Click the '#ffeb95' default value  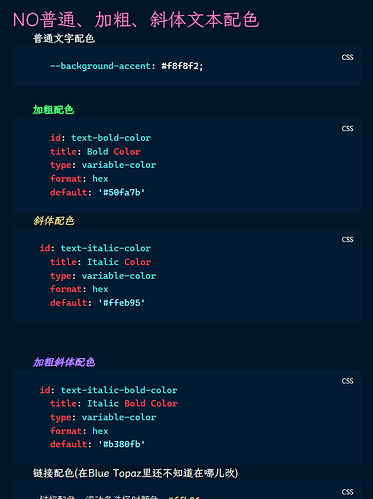click(122, 303)
